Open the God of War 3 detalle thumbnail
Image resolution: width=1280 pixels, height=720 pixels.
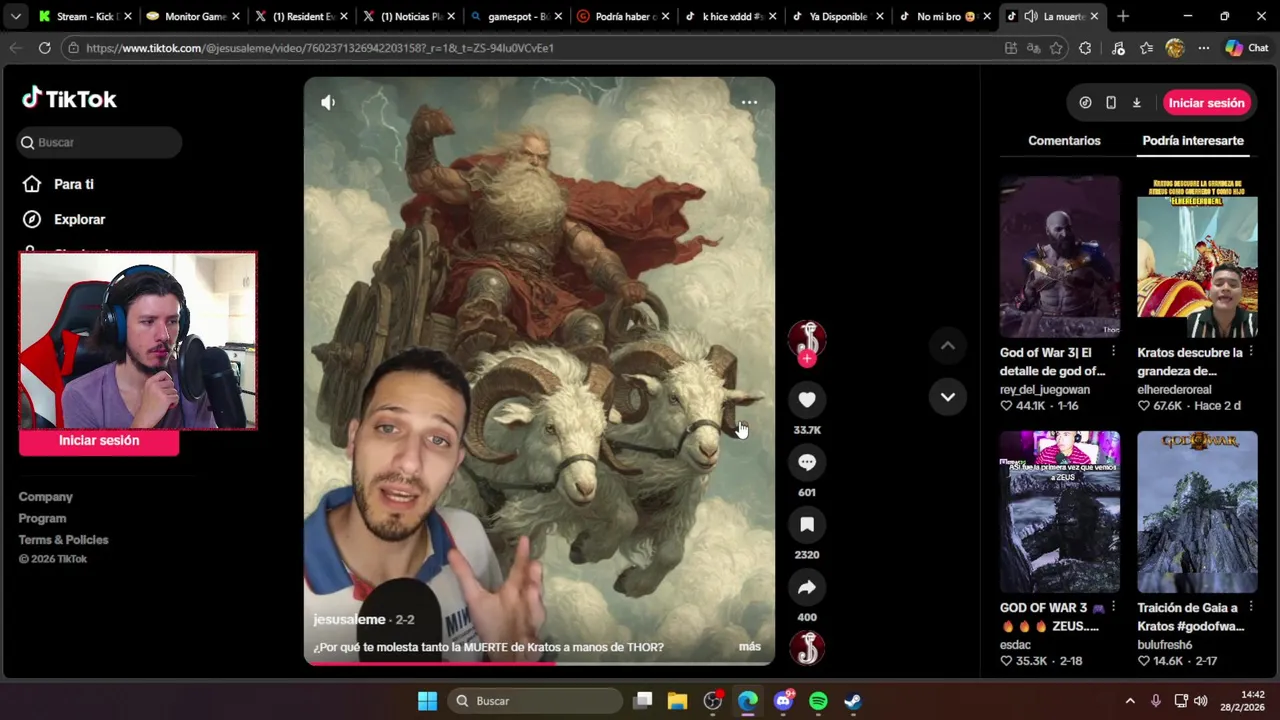[x=1060, y=257]
